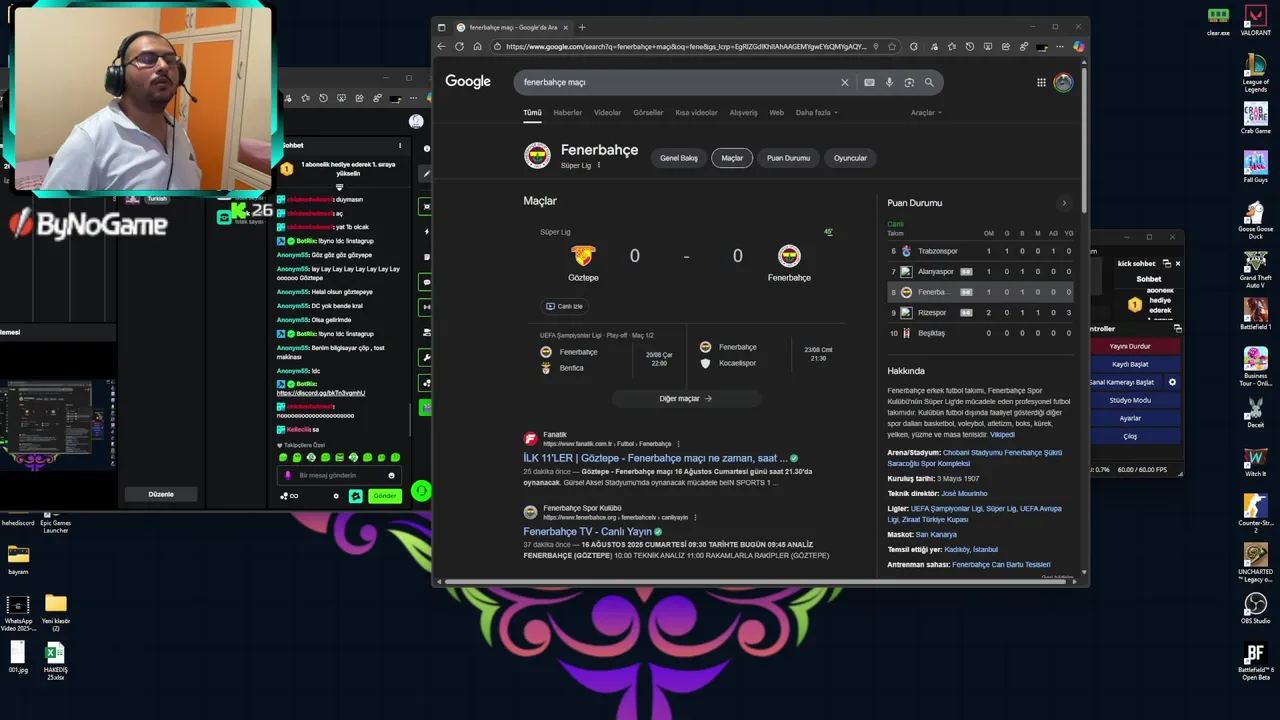Switch to Kısa videolar search tab
Screen dimensions: 1280x720
coord(696,112)
